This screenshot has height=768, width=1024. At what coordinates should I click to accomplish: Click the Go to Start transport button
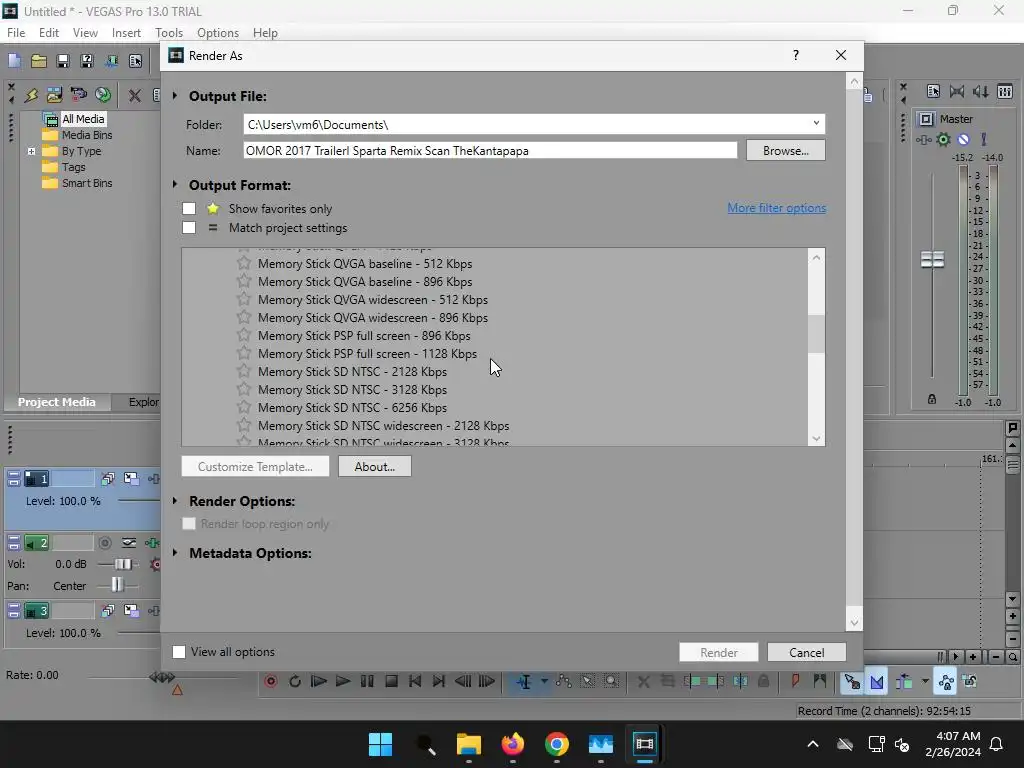pos(415,682)
